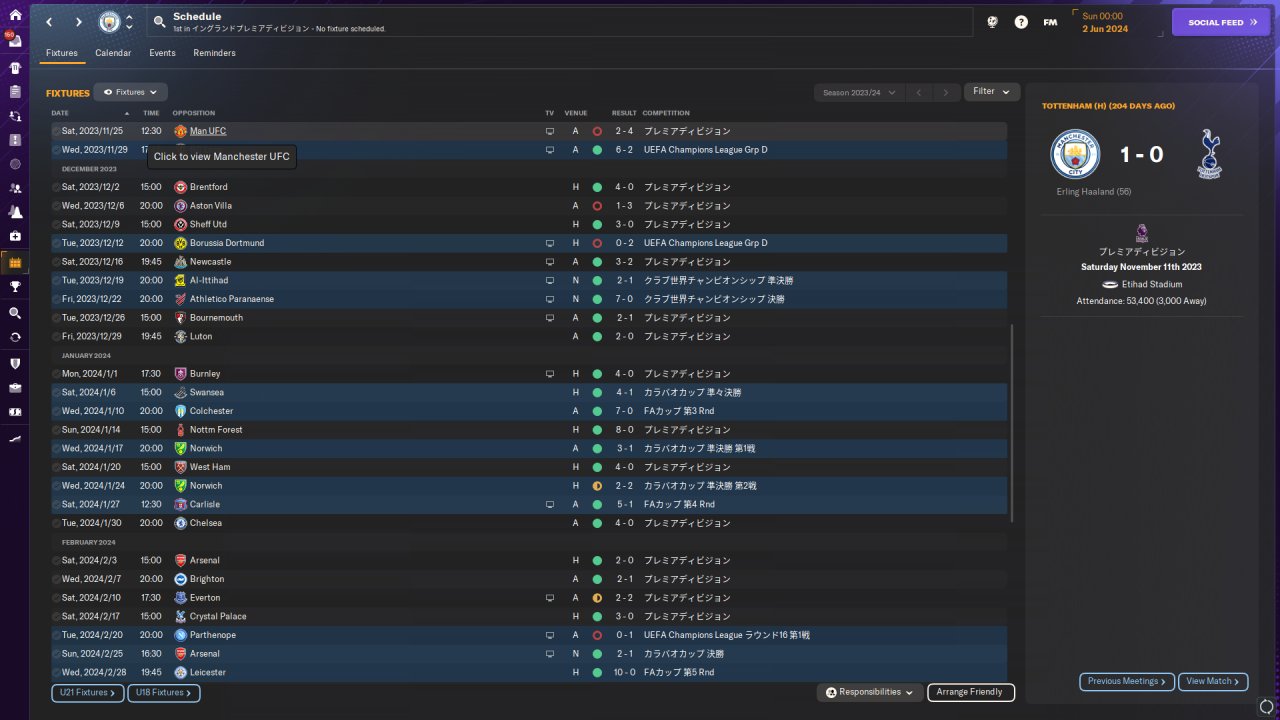
Task: Switch to the Fixtures tab
Action: 62,53
